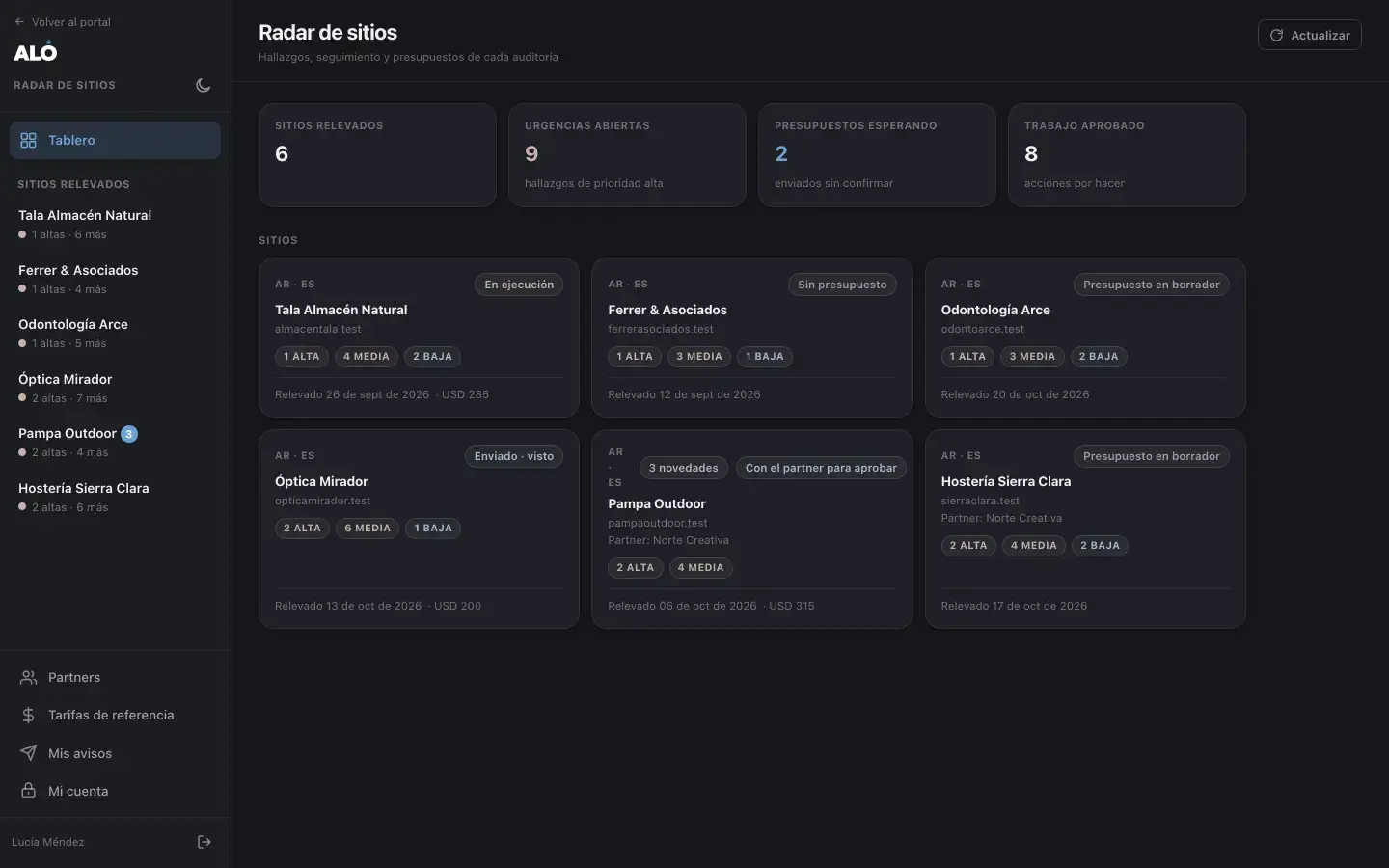Click the back arrow icon beside Volver al portal
The width and height of the screenshot is (1389, 868).
click(x=19, y=22)
